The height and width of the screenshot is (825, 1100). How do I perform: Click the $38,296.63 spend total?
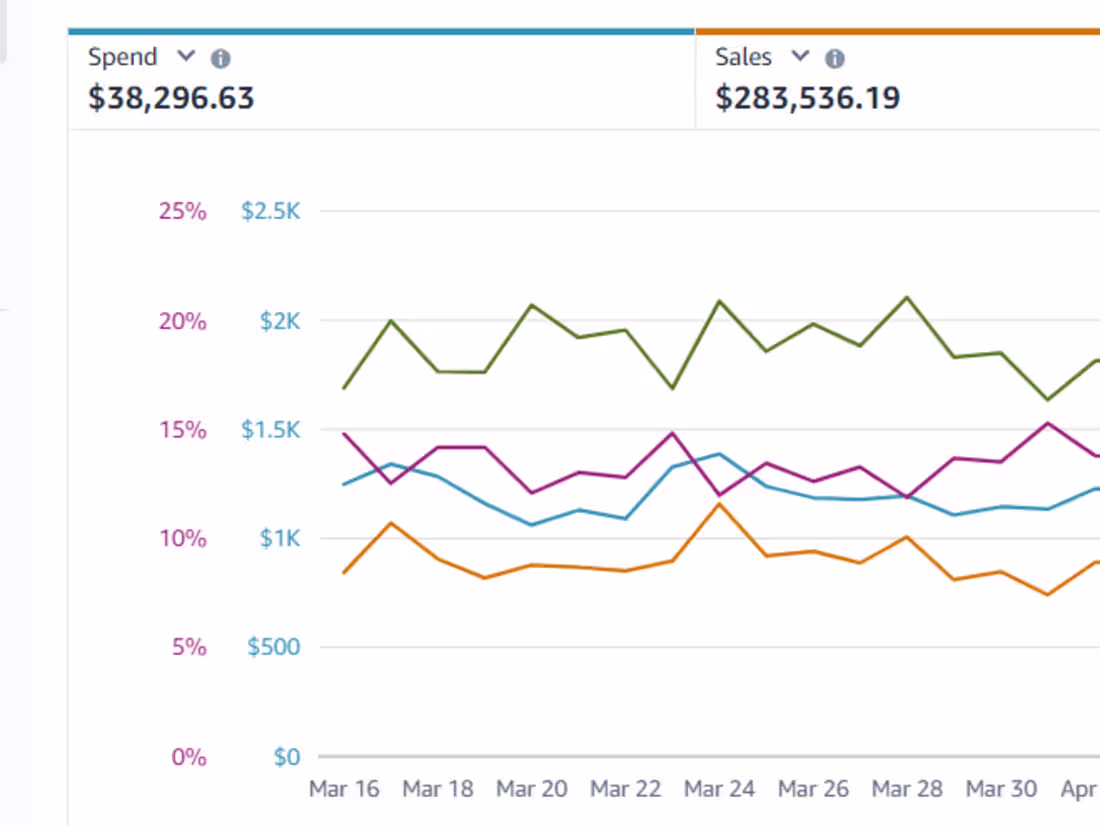[x=170, y=97]
